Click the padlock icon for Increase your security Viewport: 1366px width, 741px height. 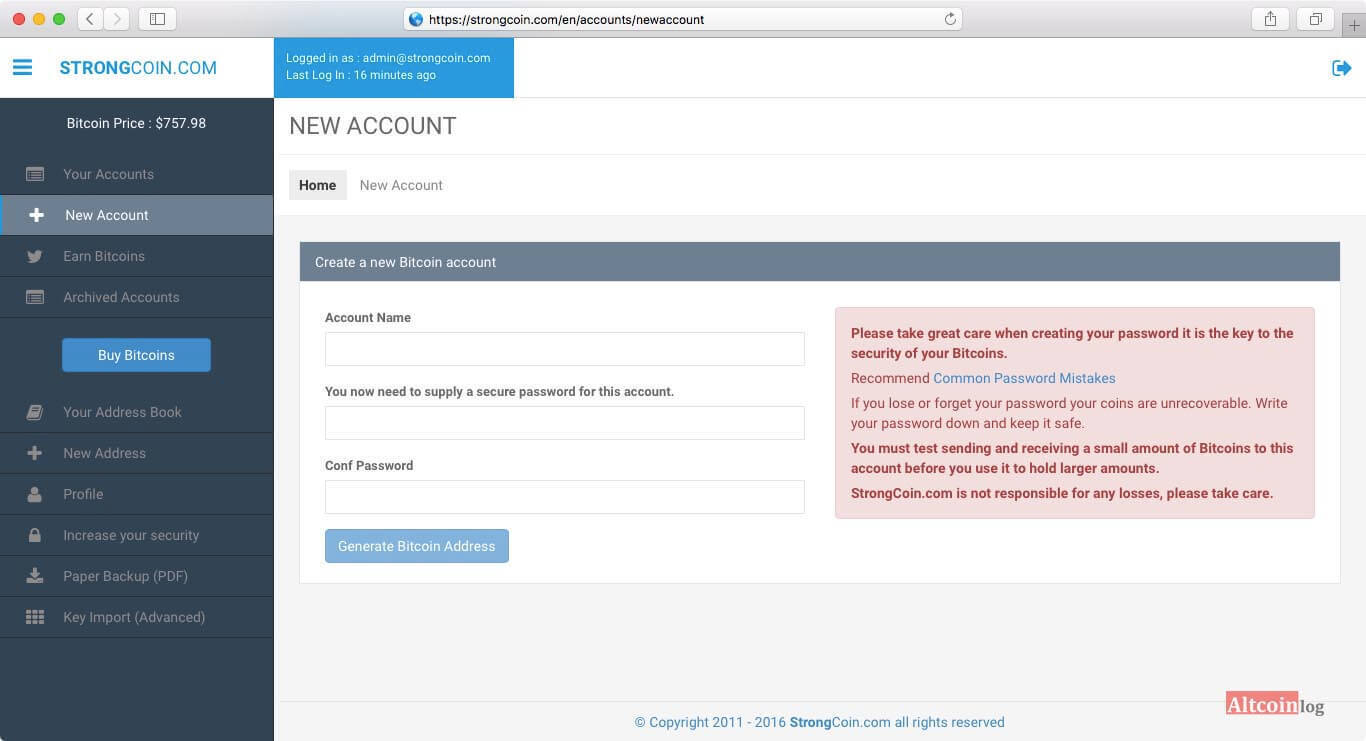(35, 535)
